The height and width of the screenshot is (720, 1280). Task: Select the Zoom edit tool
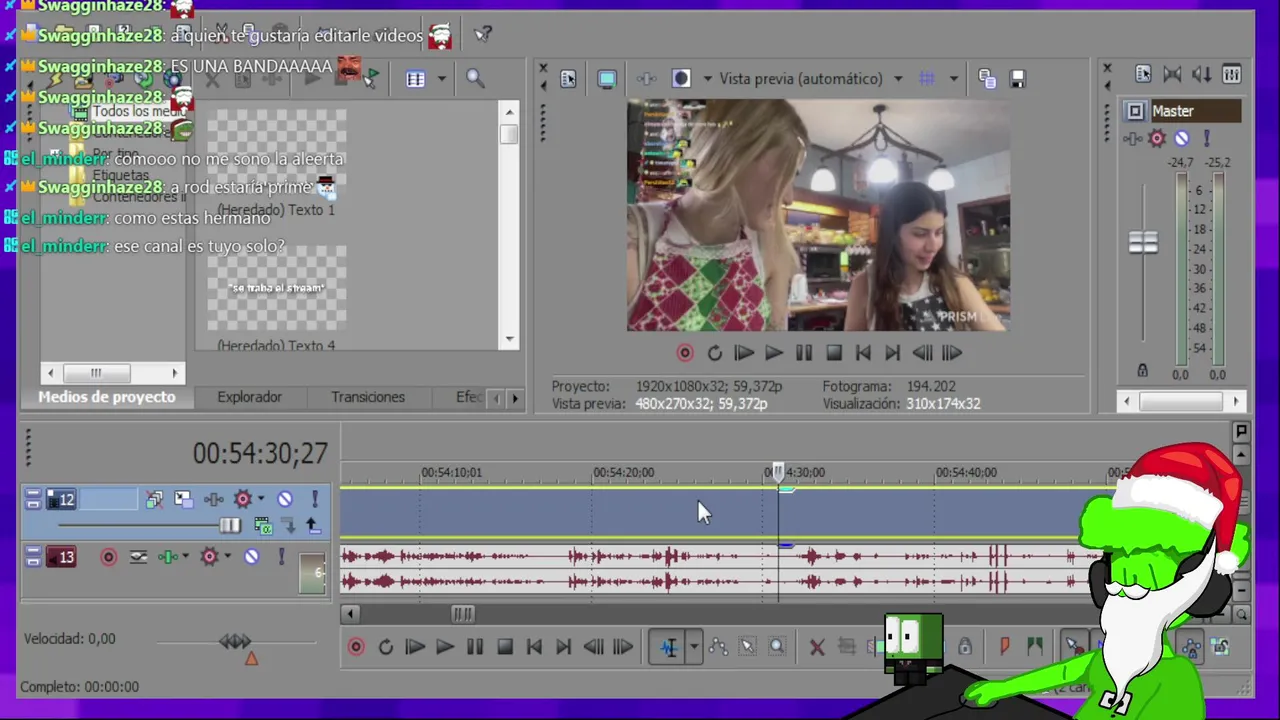point(777,647)
